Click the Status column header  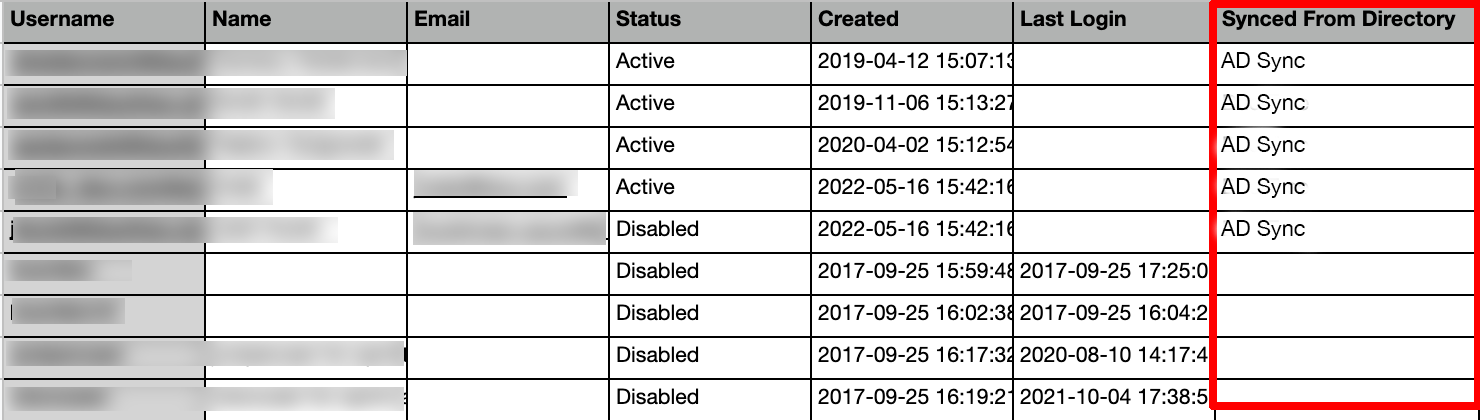(648, 20)
